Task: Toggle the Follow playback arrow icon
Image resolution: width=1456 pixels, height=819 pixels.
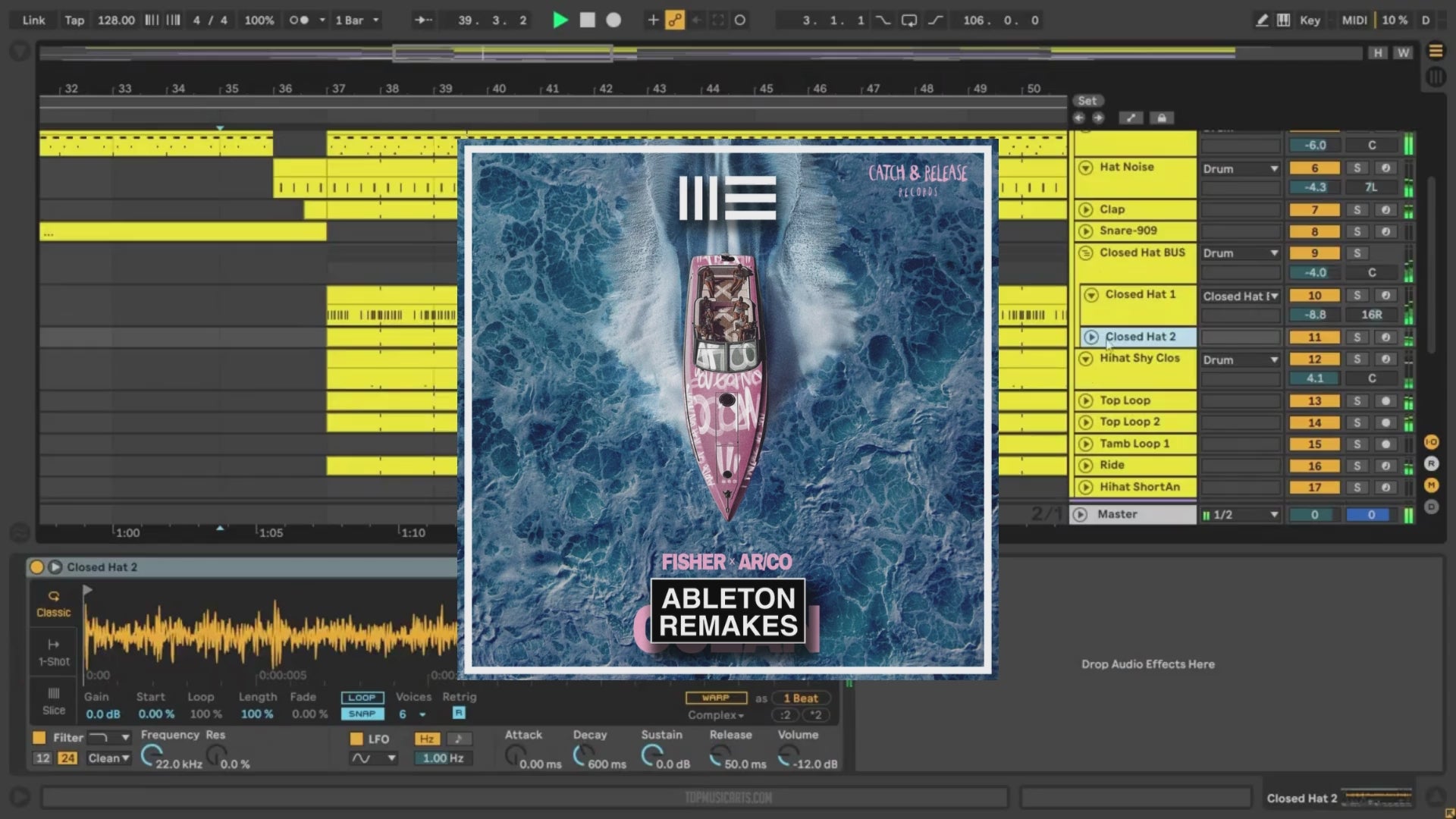Action: (423, 20)
